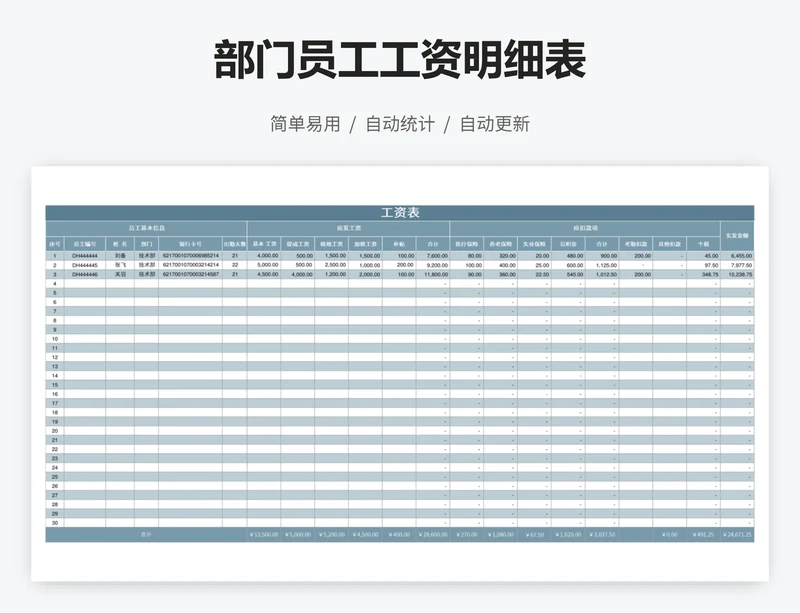Click the 银行卡号 column header
This screenshot has width=800, height=613.
click(190, 244)
